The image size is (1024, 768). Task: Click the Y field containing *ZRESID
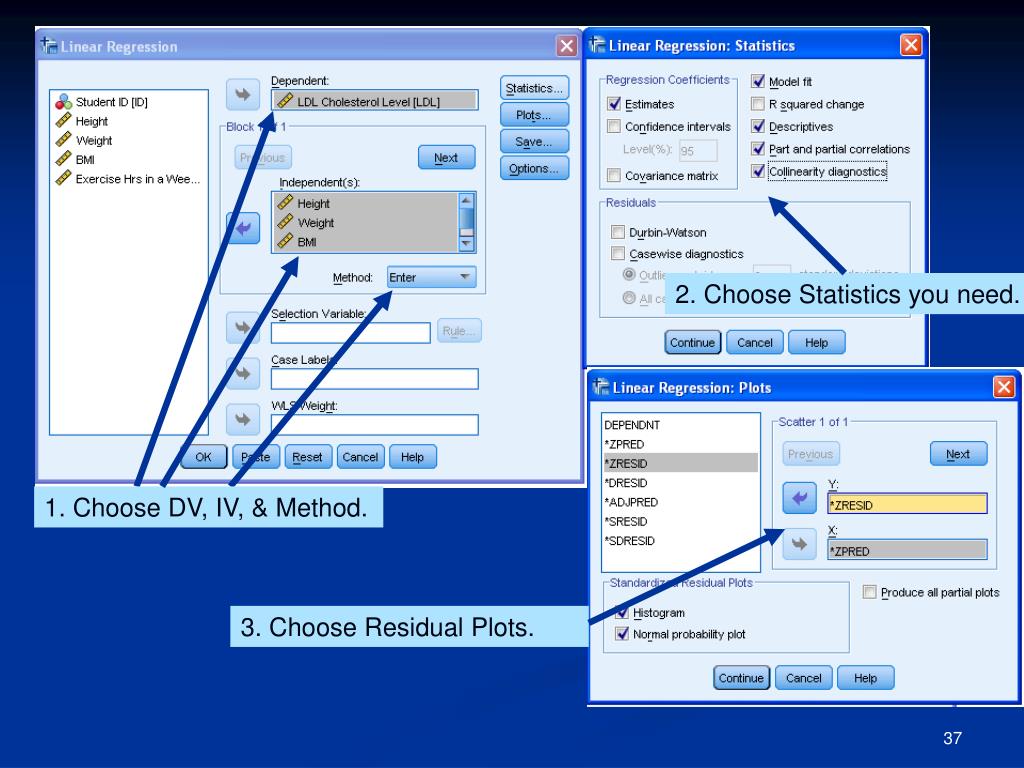pos(907,504)
